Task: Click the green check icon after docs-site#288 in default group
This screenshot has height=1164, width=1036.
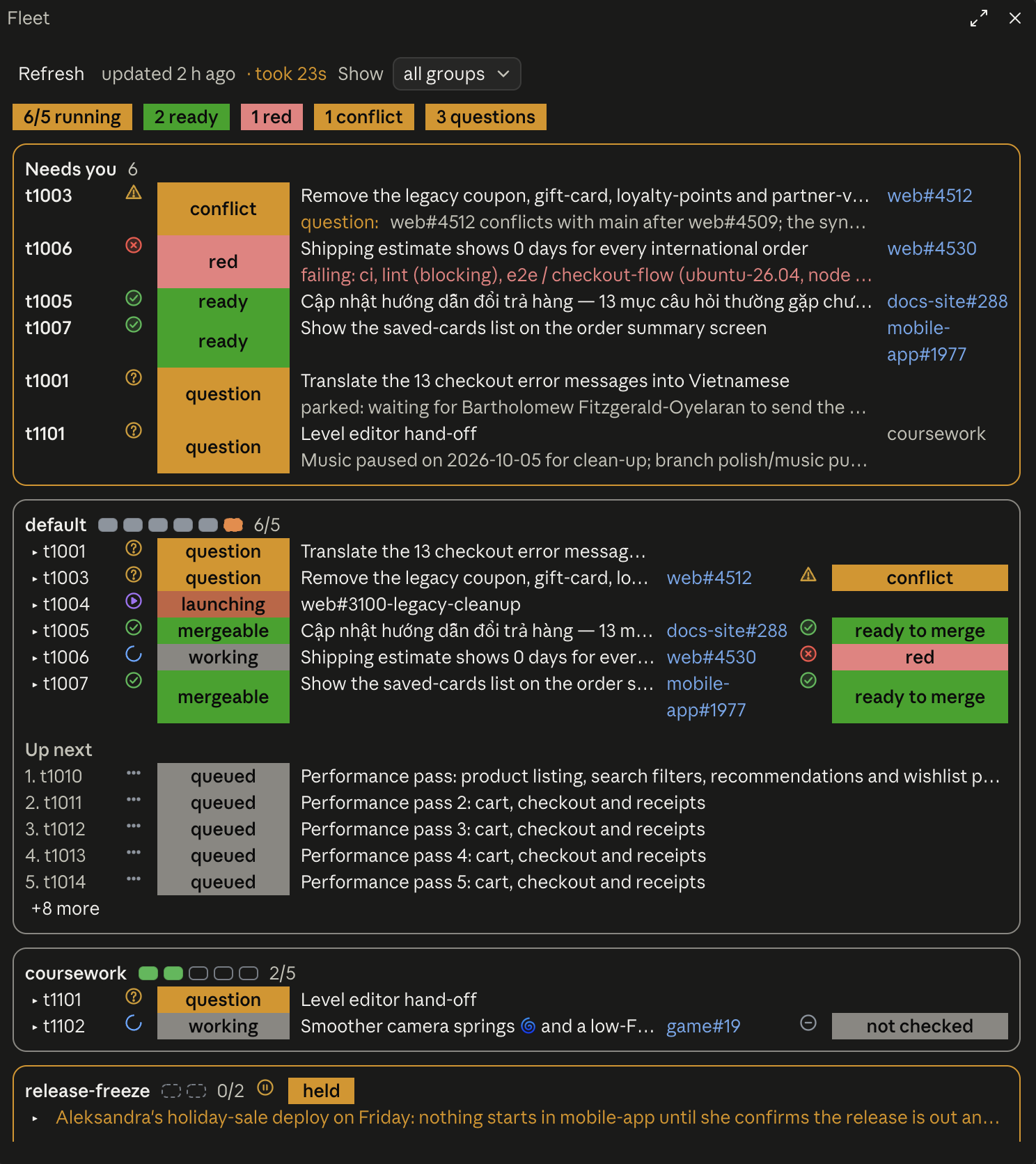Action: tap(808, 627)
